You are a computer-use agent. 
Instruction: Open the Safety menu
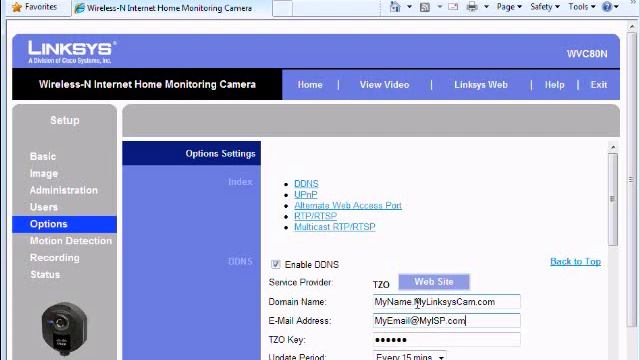(x=545, y=7)
